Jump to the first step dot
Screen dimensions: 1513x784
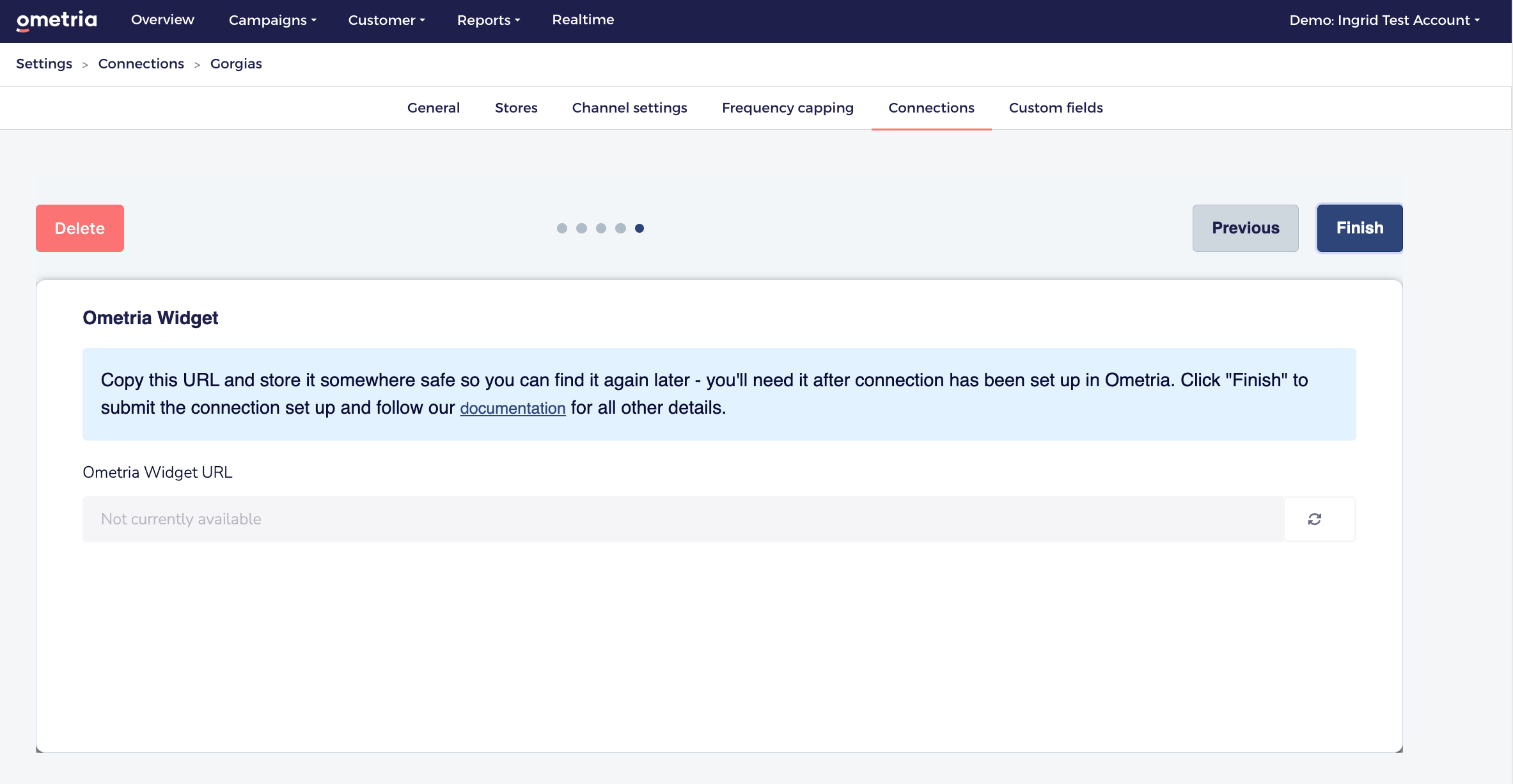pyautogui.click(x=562, y=228)
